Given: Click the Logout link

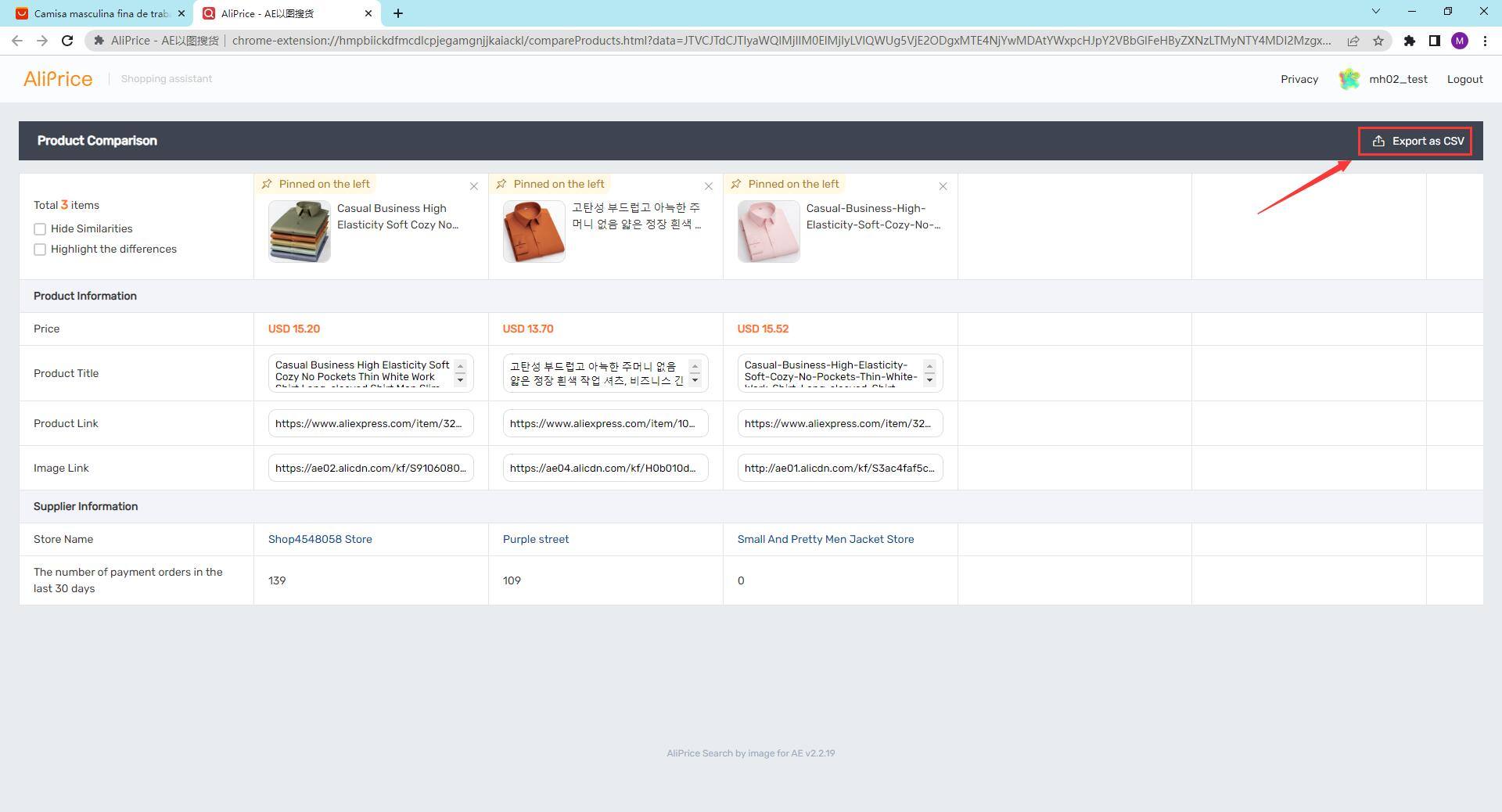Looking at the screenshot, I should (x=1464, y=79).
